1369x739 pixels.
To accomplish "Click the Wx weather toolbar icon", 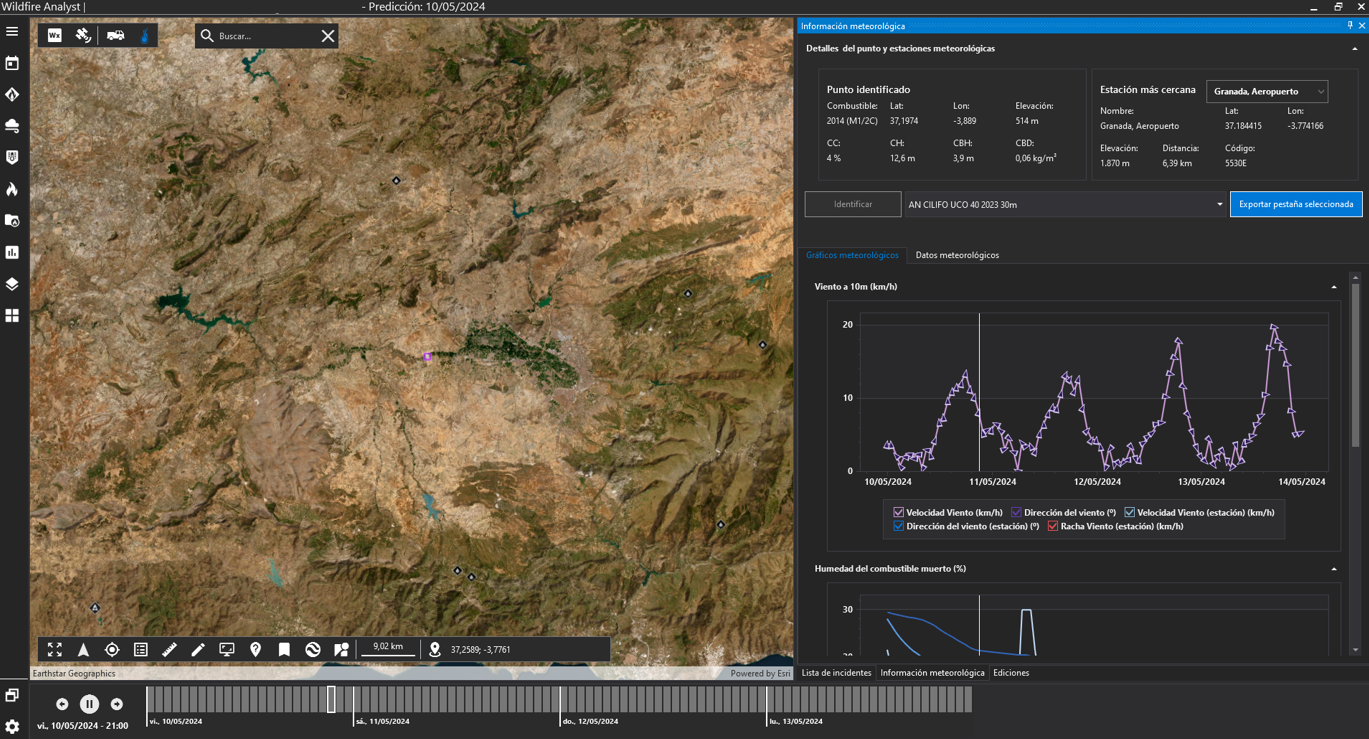I will pos(55,36).
